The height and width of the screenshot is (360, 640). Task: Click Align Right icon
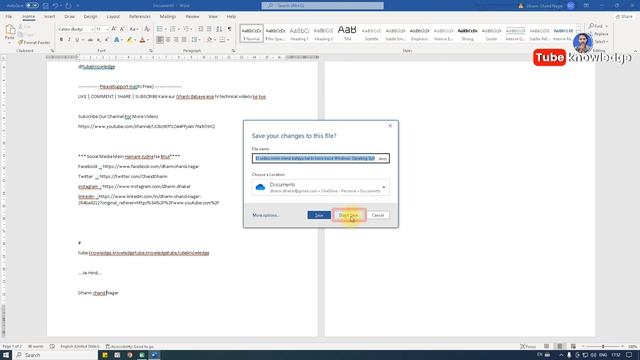click(176, 40)
